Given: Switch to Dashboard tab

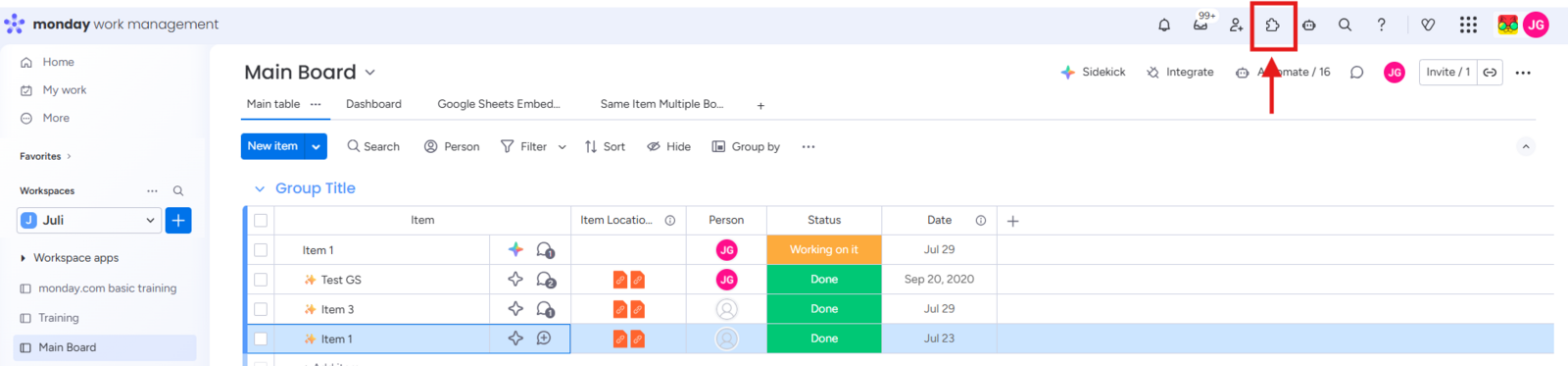Looking at the screenshot, I should click(373, 104).
